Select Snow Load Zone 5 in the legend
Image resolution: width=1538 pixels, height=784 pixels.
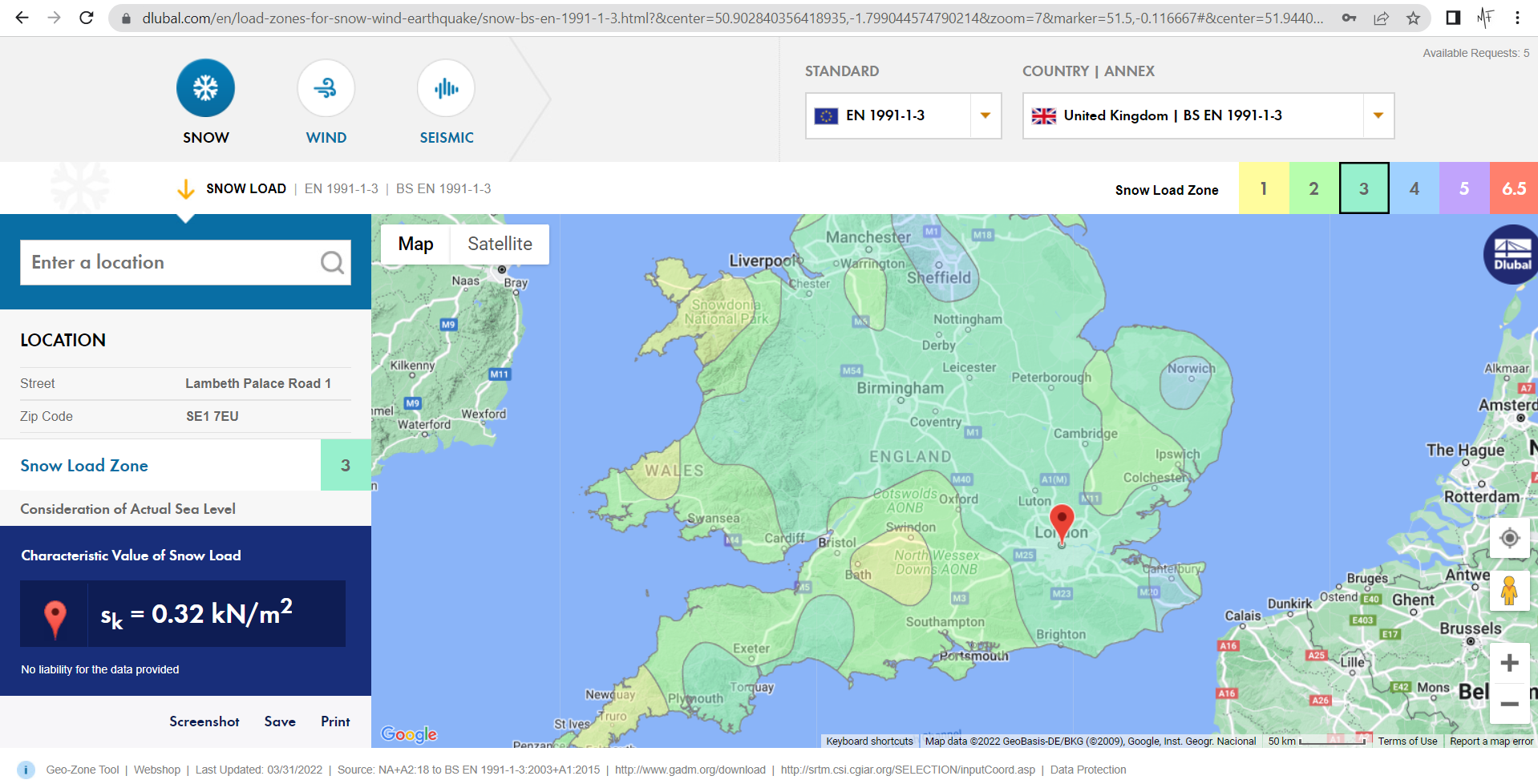pos(1464,188)
